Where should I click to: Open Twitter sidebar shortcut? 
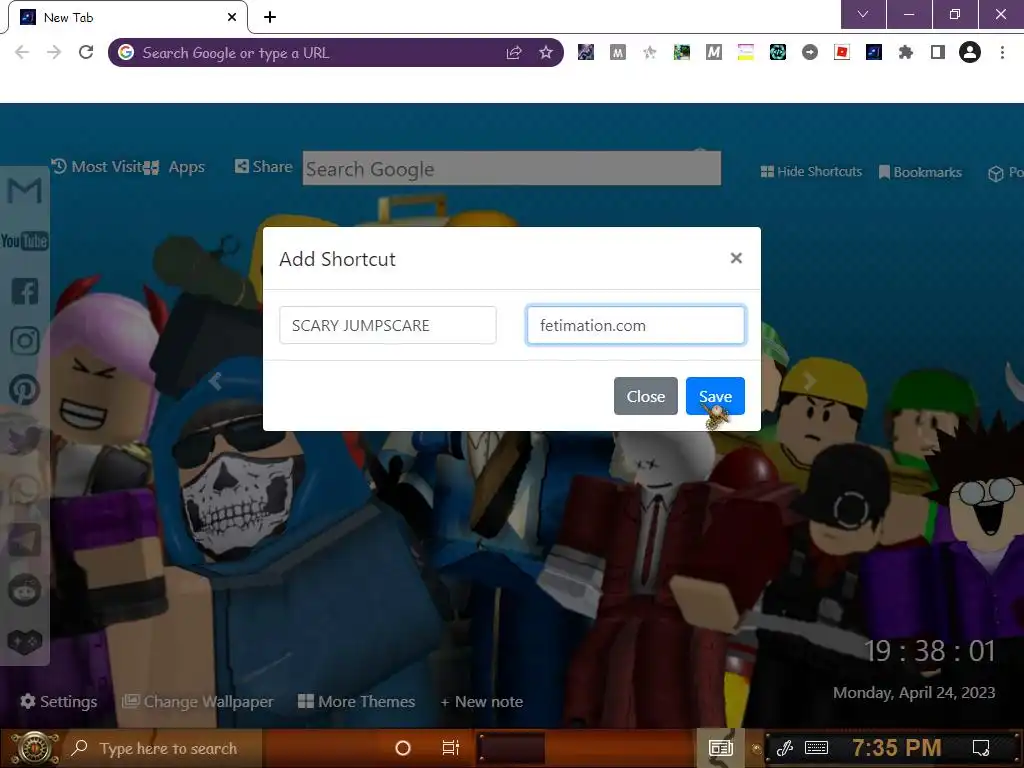25,440
